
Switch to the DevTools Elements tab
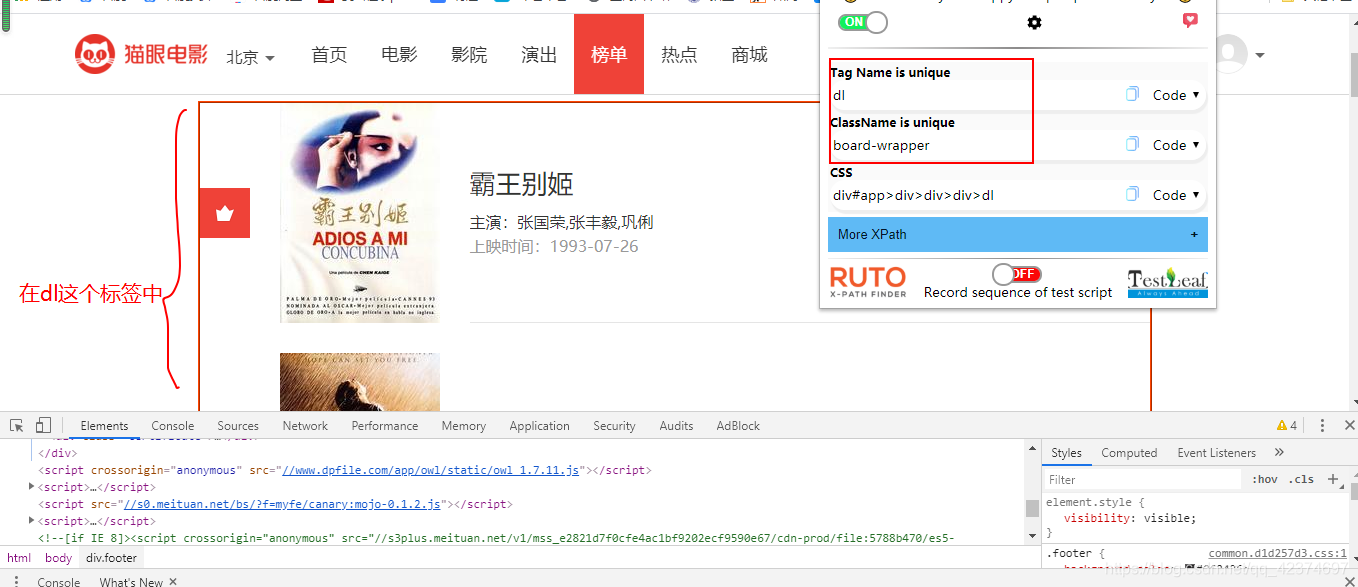104,425
